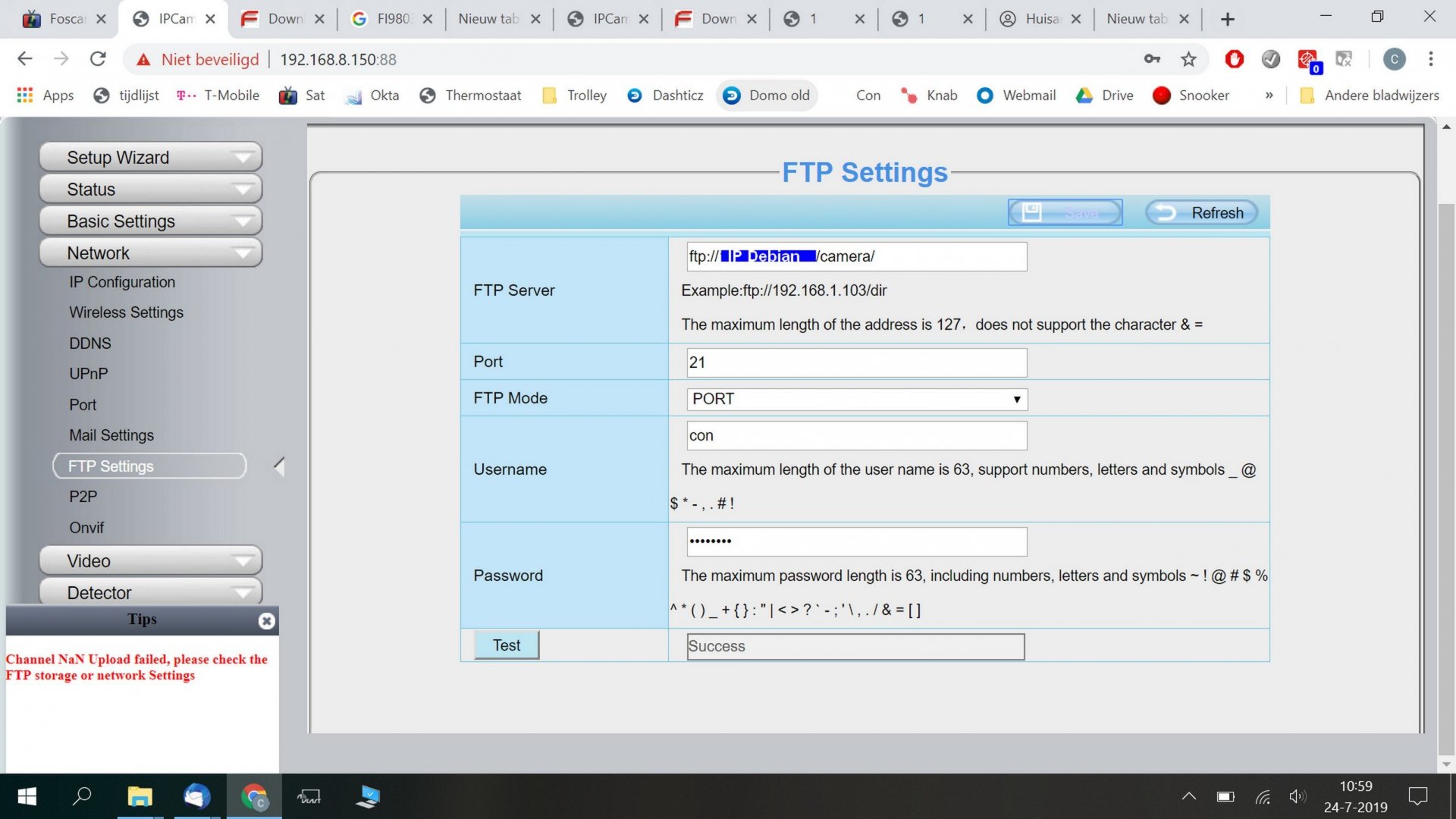Expand the Setup Wizard menu
This screenshot has width=1456, height=819.
pos(150,158)
